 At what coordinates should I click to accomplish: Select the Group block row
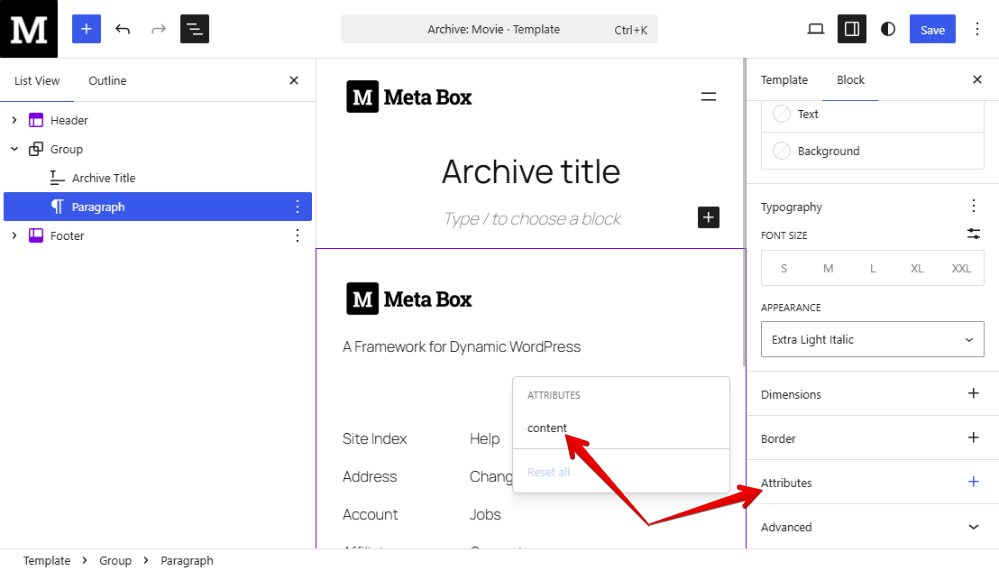157,149
